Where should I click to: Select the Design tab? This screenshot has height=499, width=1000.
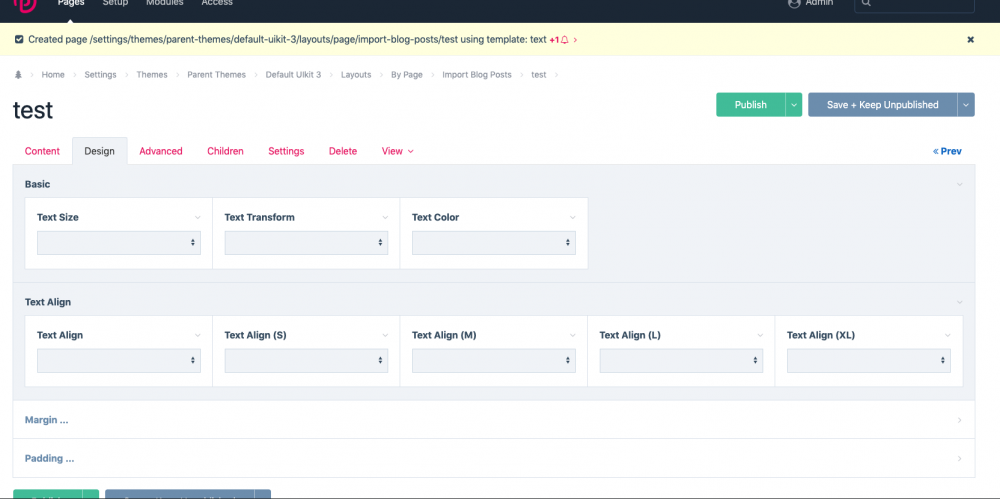pyautogui.click(x=99, y=151)
